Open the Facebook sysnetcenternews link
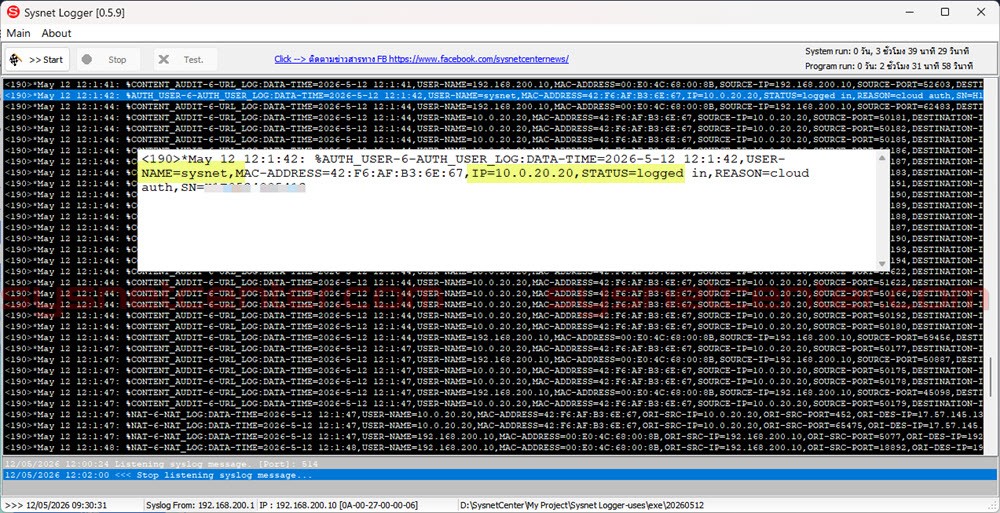 [x=422, y=59]
